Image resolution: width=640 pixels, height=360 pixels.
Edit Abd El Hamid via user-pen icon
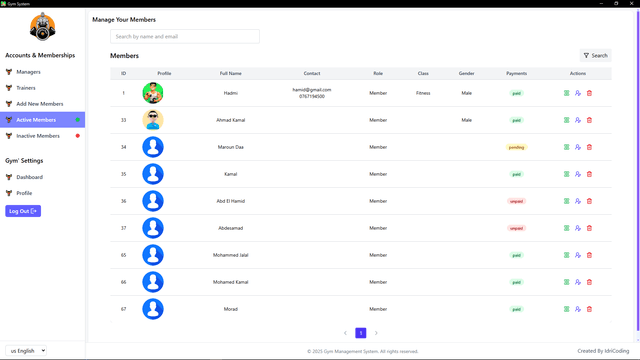[578, 201]
